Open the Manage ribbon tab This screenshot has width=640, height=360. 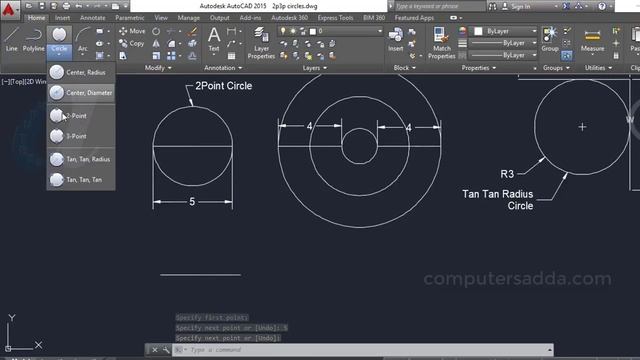pos(189,18)
